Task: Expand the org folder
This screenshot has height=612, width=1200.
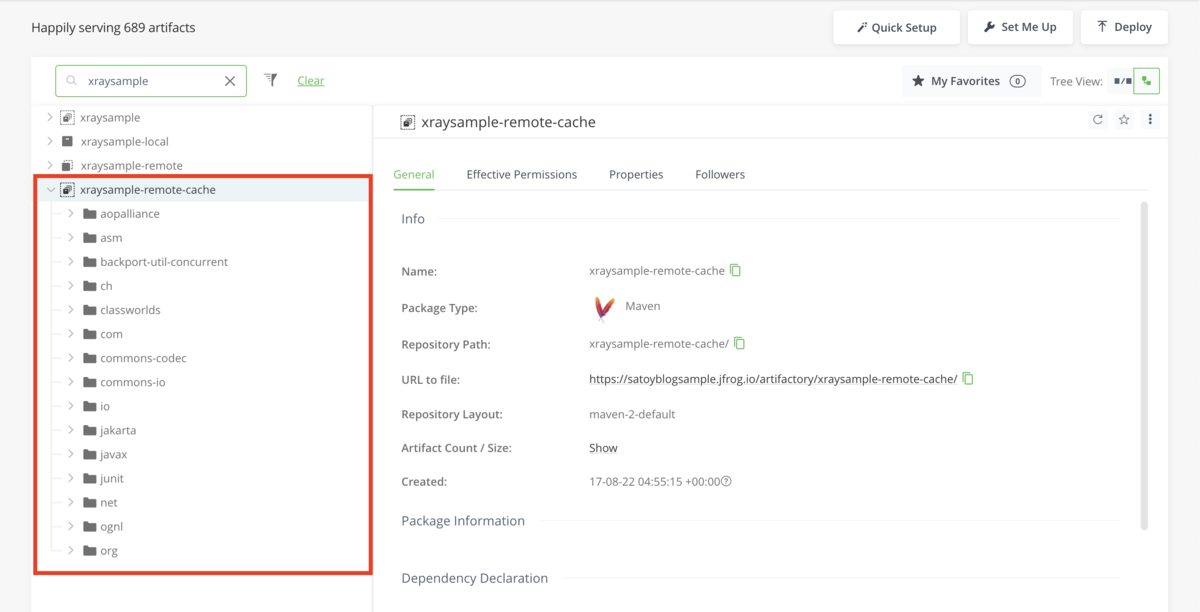Action: [x=71, y=550]
